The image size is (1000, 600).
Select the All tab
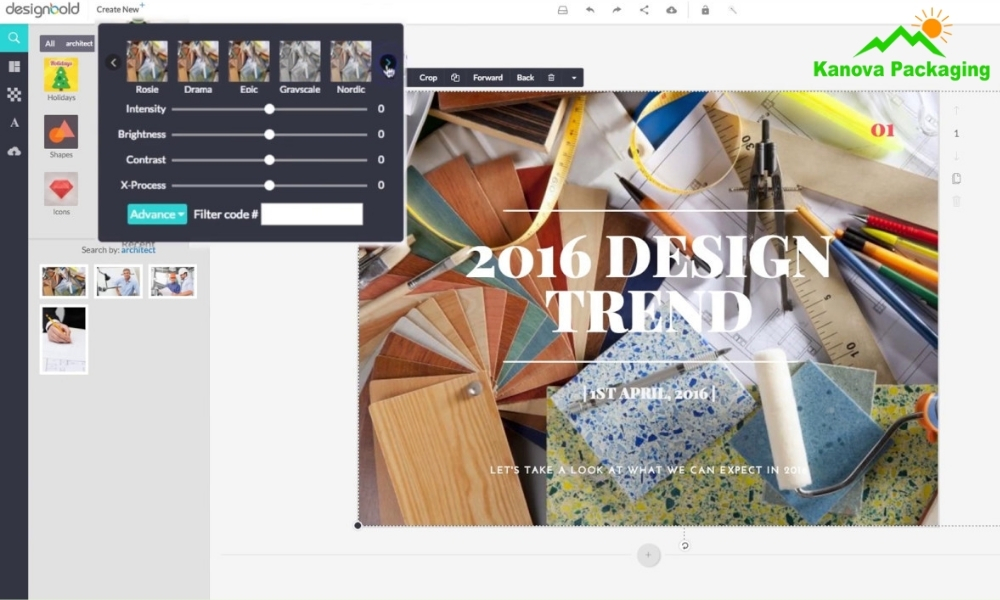(x=50, y=43)
